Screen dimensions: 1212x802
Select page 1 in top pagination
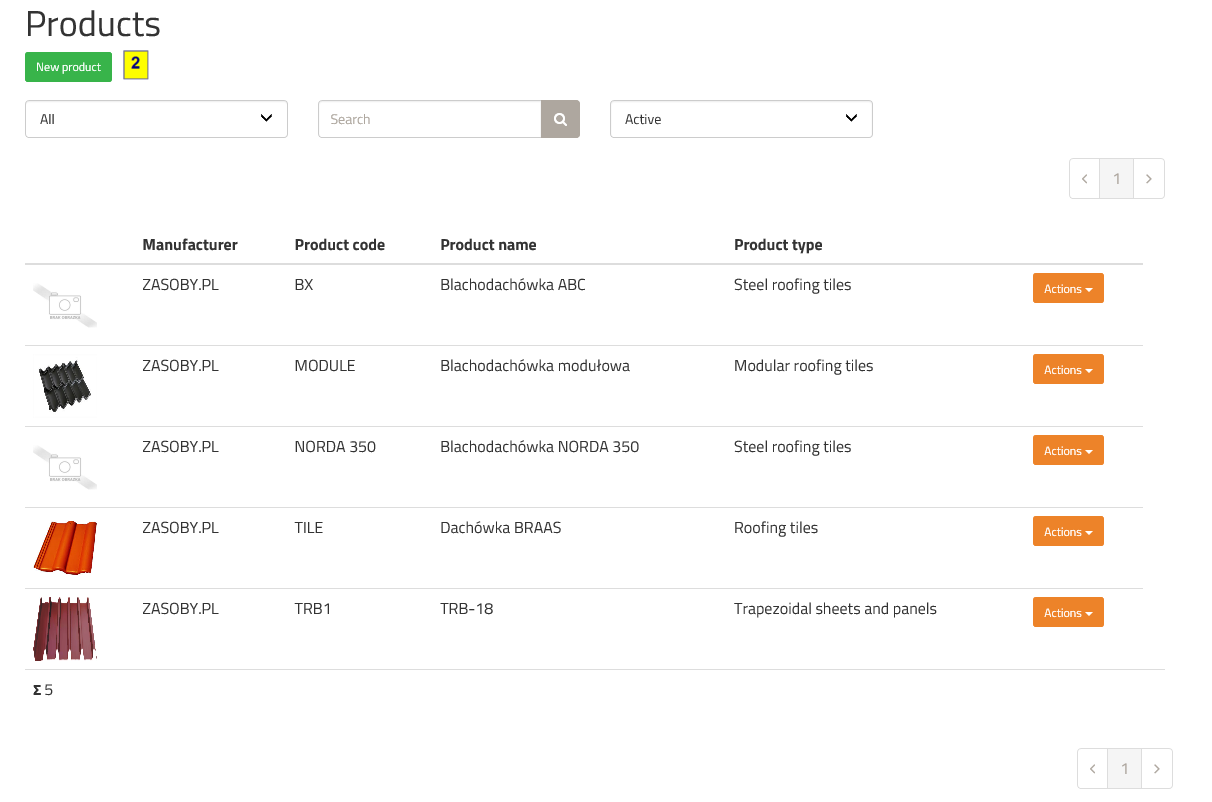pyautogui.click(x=1116, y=179)
